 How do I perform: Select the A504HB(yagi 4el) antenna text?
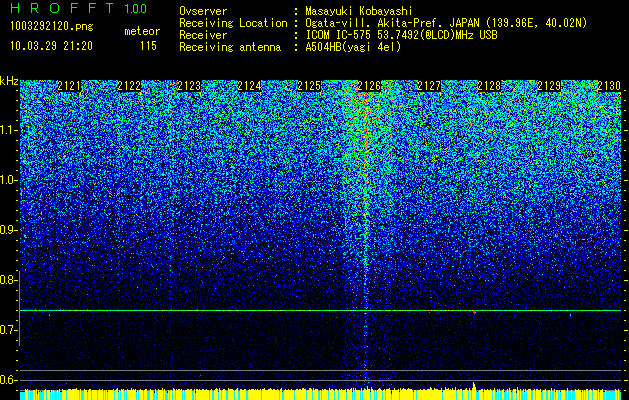353,47
